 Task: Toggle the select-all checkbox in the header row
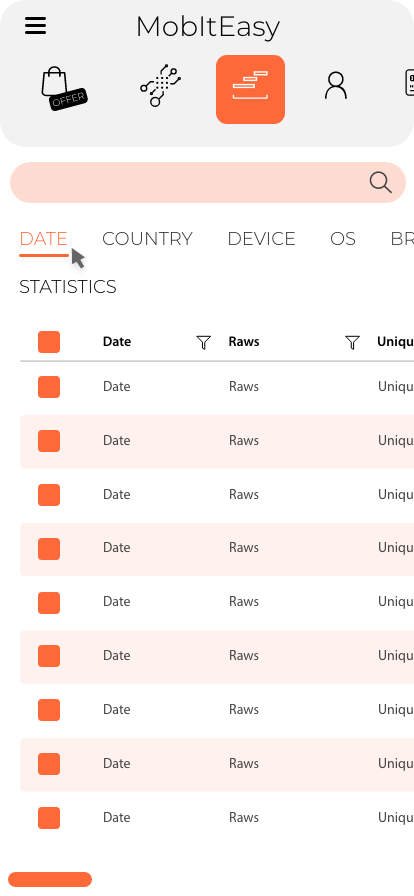point(49,342)
